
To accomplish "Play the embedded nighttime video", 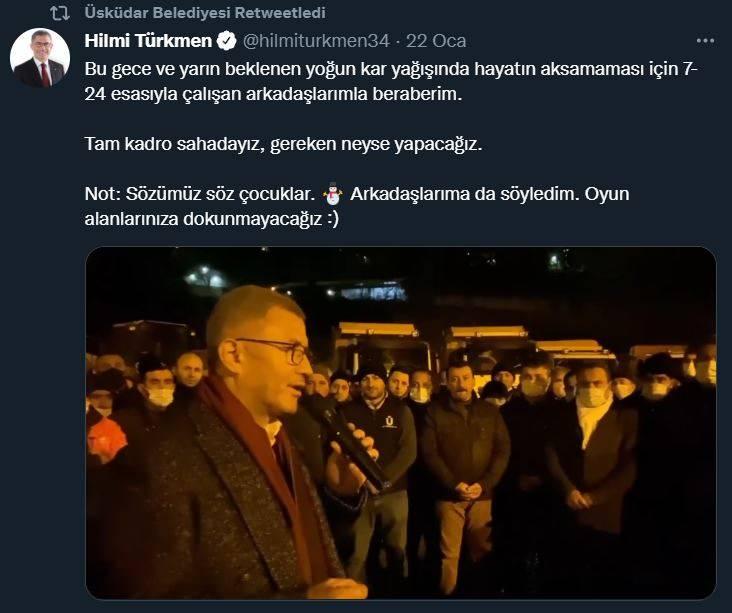I will [401, 423].
